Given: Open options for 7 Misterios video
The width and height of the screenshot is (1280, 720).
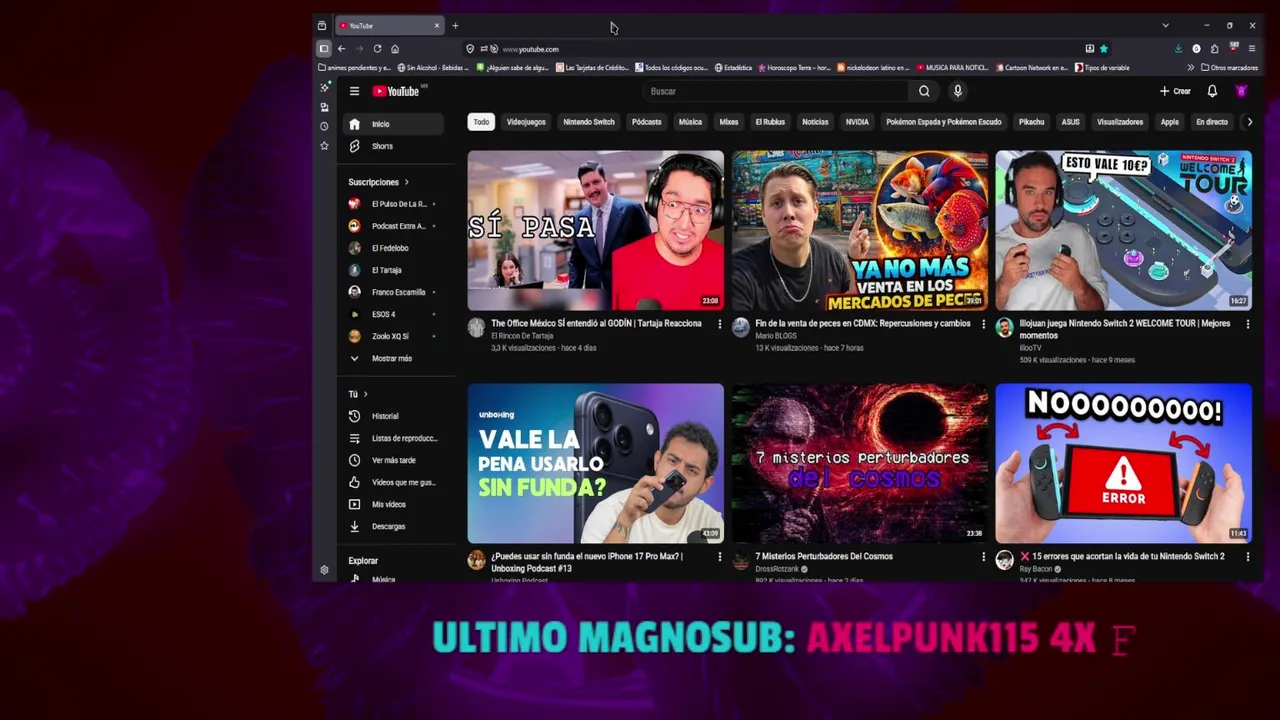Looking at the screenshot, I should (x=983, y=557).
